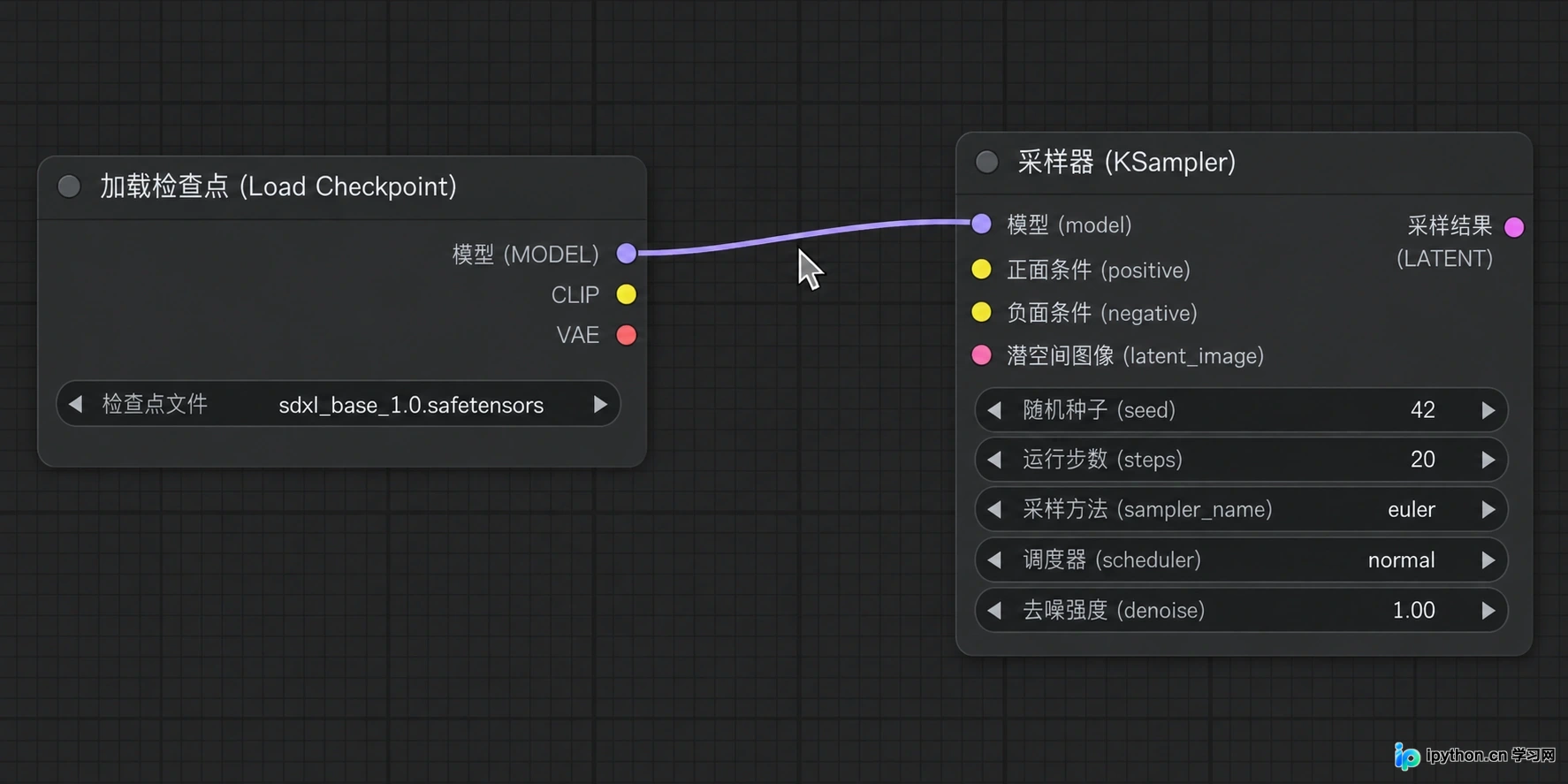Click the red VAE output socket
This screenshot has height=784, width=1568.
(627, 335)
